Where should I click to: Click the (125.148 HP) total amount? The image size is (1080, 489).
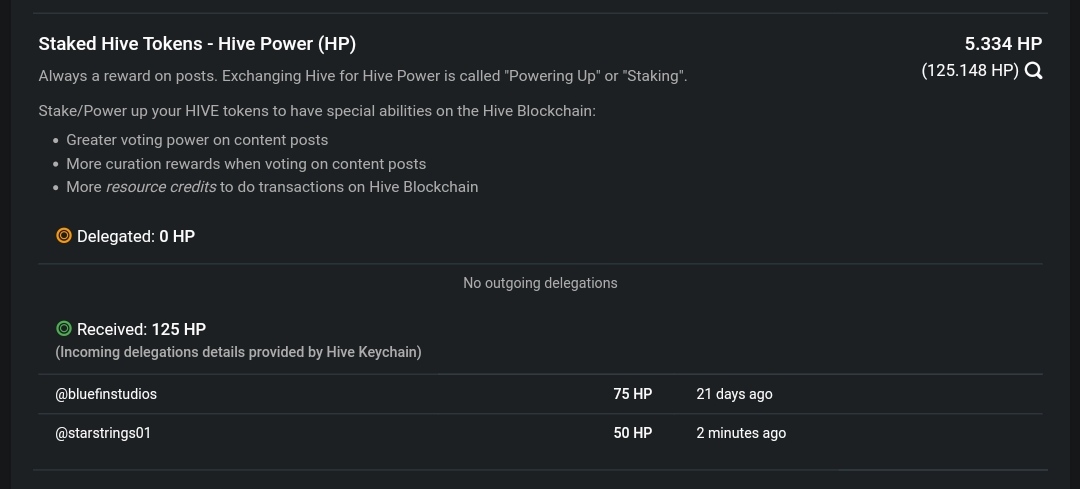click(970, 70)
